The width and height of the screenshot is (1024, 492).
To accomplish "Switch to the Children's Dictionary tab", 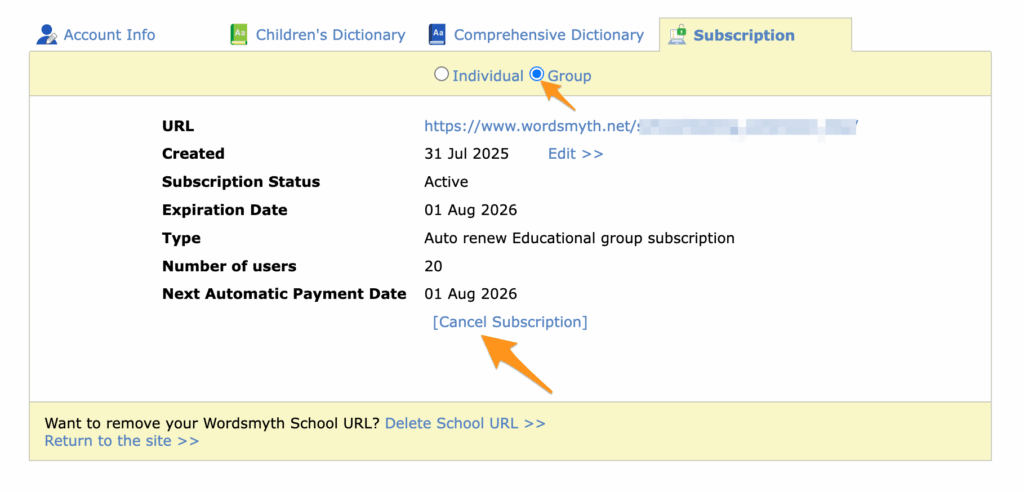I will (330, 35).
